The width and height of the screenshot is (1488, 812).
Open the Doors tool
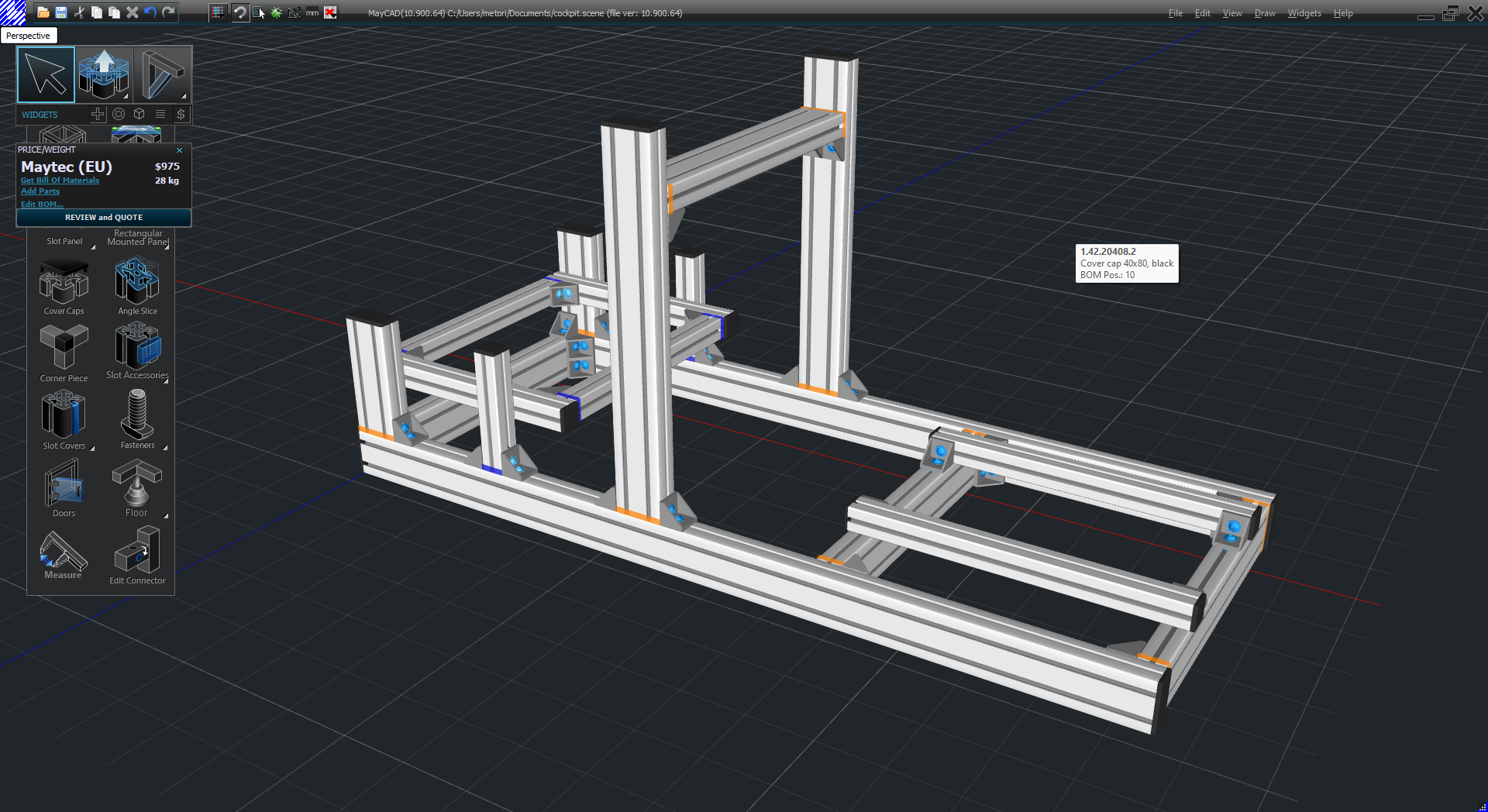[x=64, y=486]
